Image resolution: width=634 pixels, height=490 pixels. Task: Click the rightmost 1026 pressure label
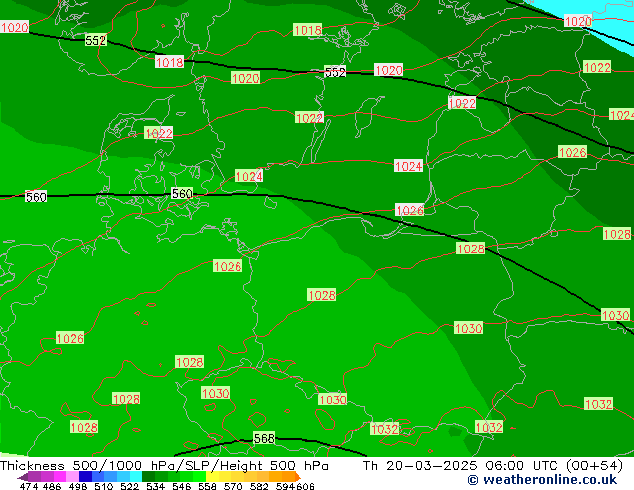[x=572, y=152]
